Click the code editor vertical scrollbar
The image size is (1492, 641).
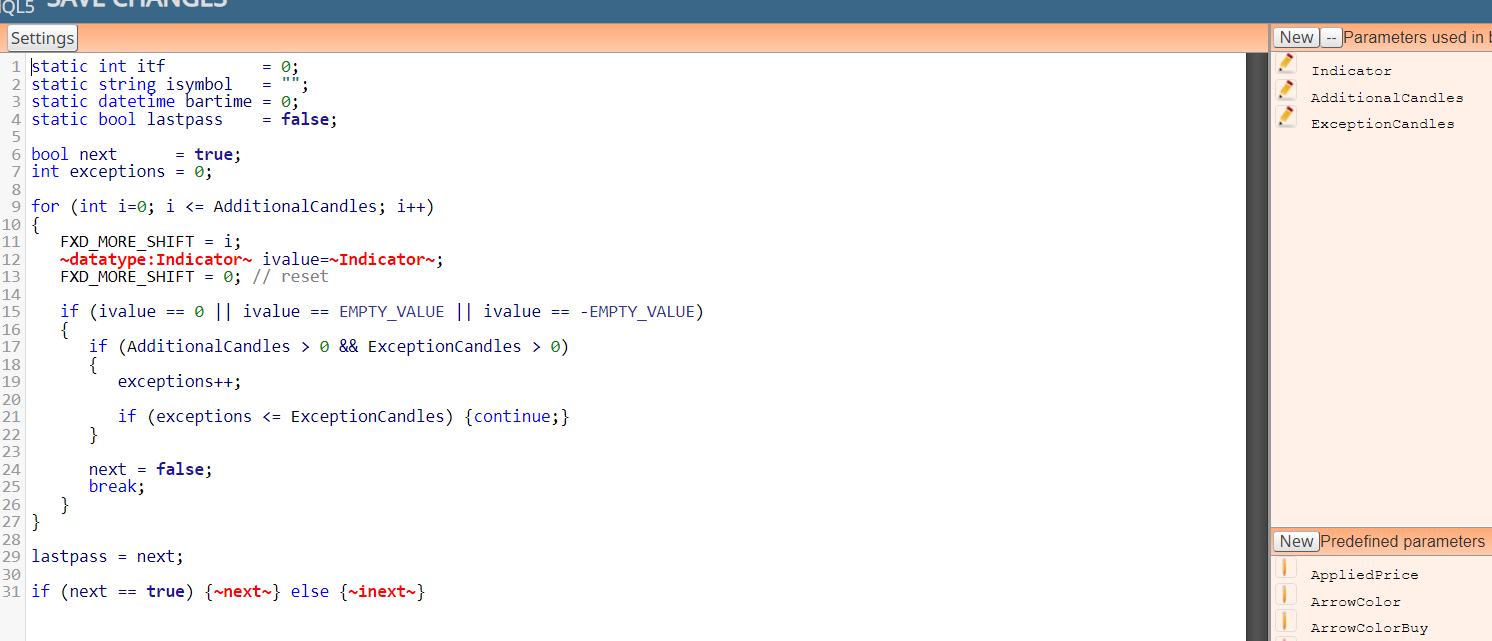[1256, 346]
